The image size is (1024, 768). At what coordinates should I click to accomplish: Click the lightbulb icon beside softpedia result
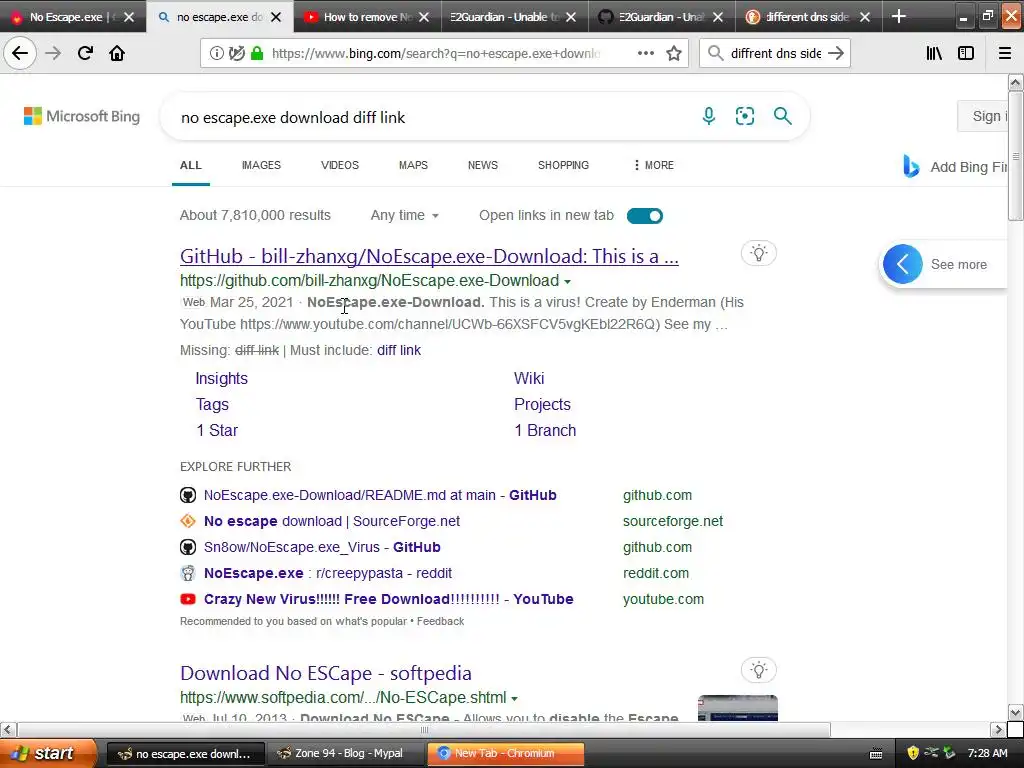tap(758, 670)
